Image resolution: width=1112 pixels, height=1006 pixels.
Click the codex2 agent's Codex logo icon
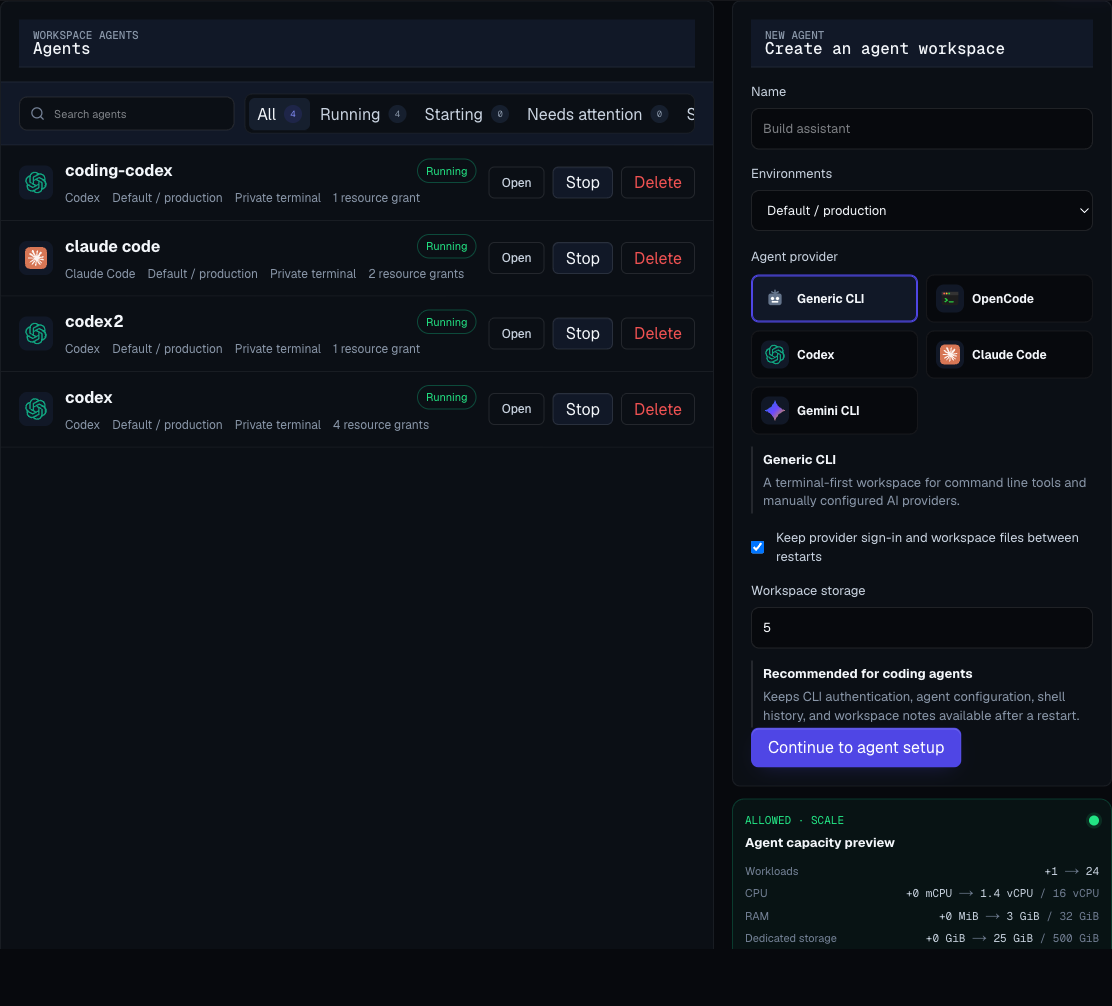[36, 333]
